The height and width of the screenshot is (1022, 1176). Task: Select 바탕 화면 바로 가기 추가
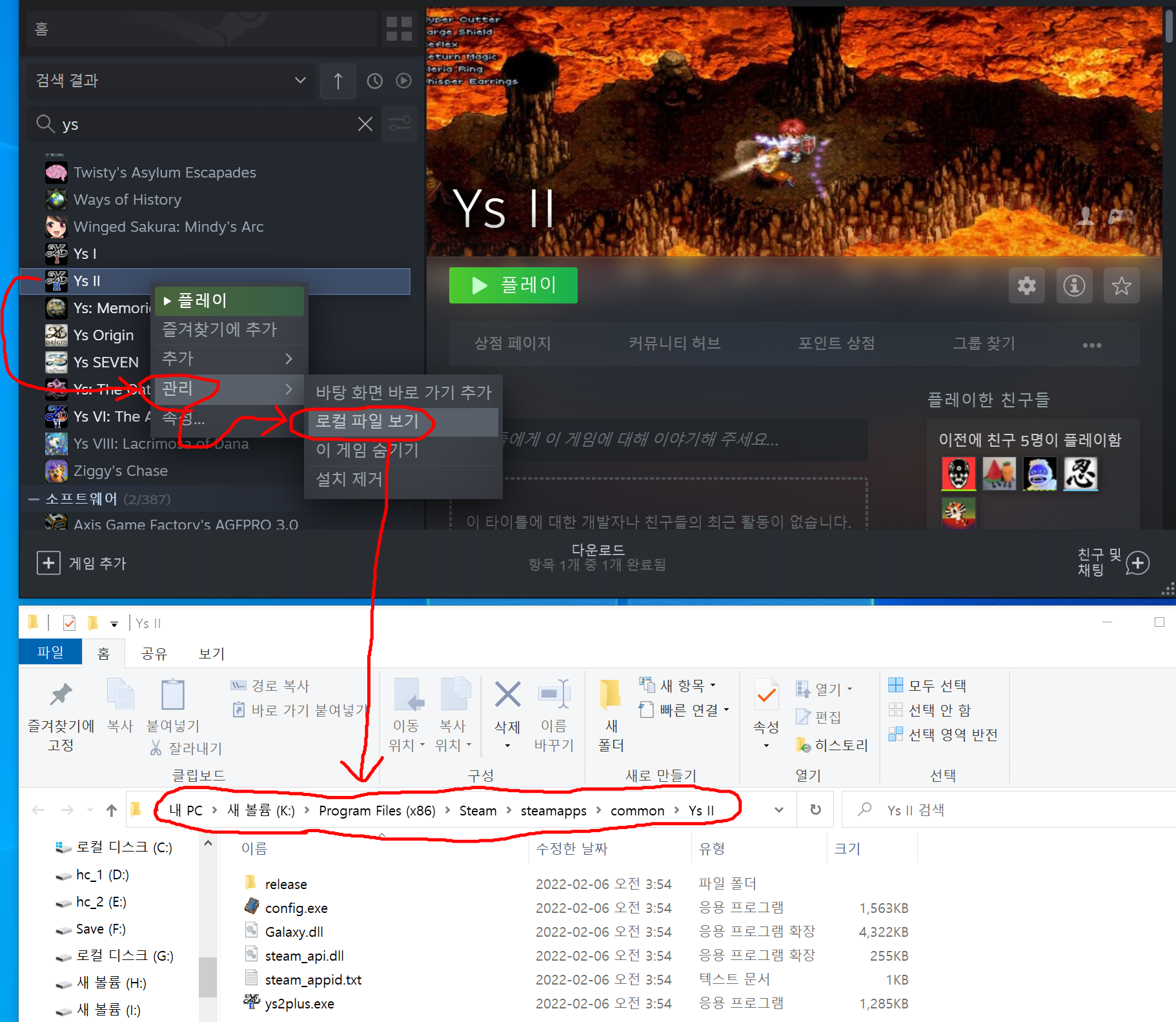click(x=403, y=392)
